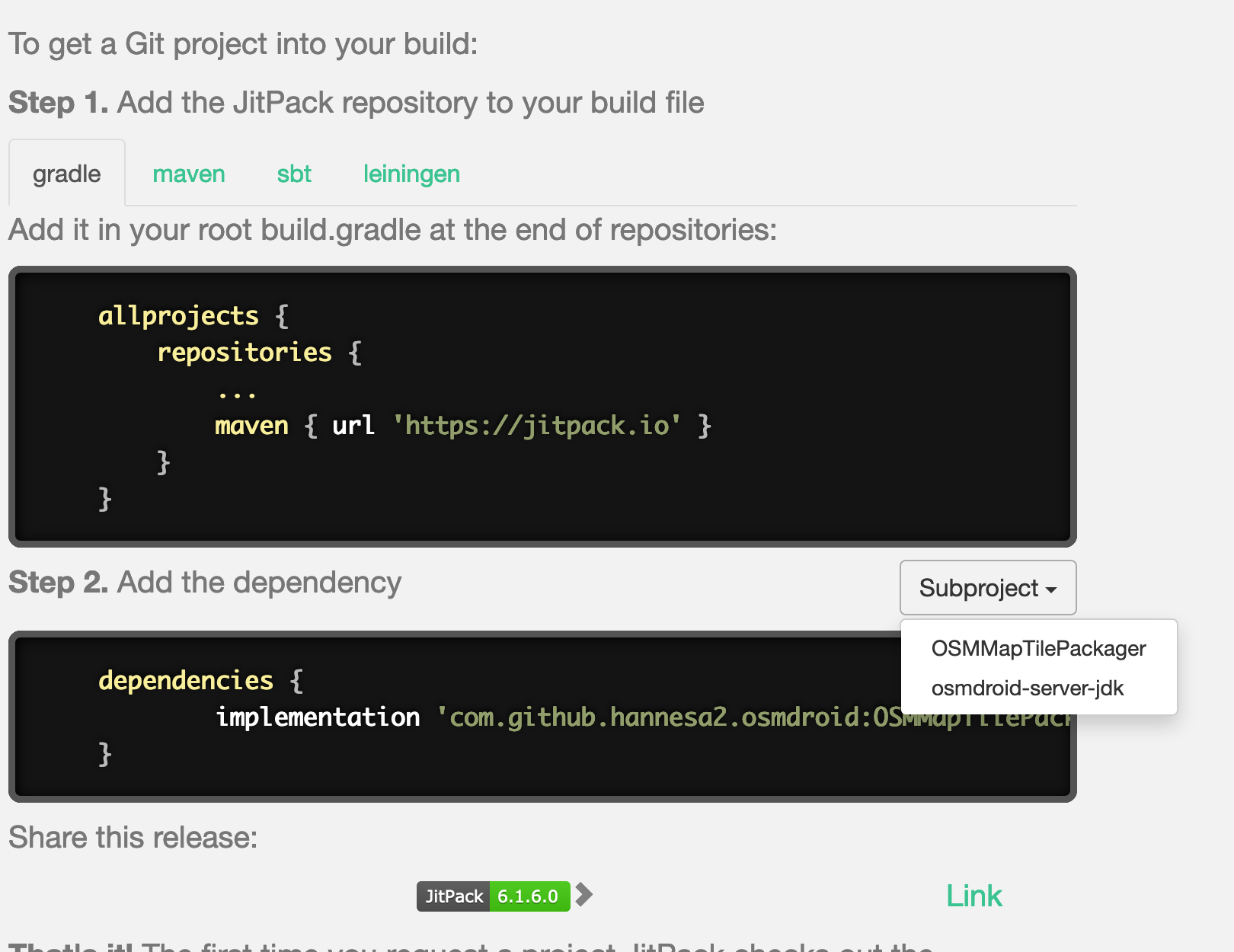Click the Share this release label

(133, 837)
